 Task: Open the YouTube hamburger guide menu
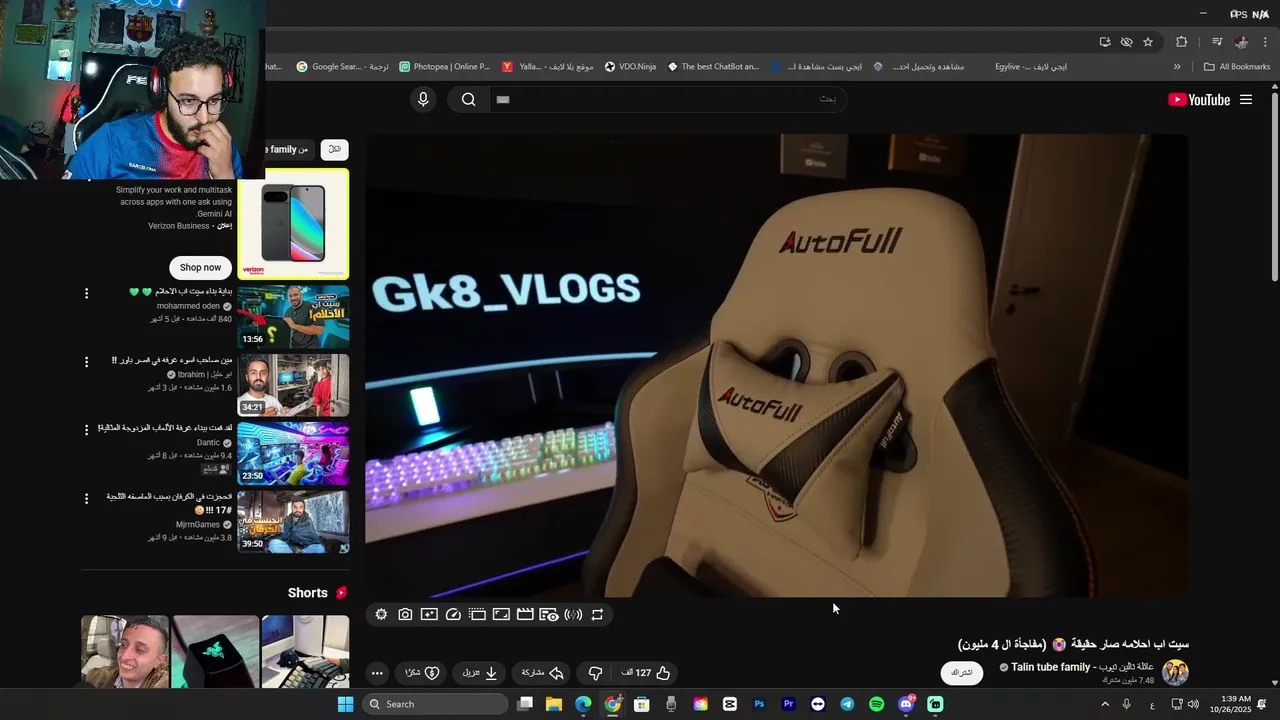[x=1246, y=99]
